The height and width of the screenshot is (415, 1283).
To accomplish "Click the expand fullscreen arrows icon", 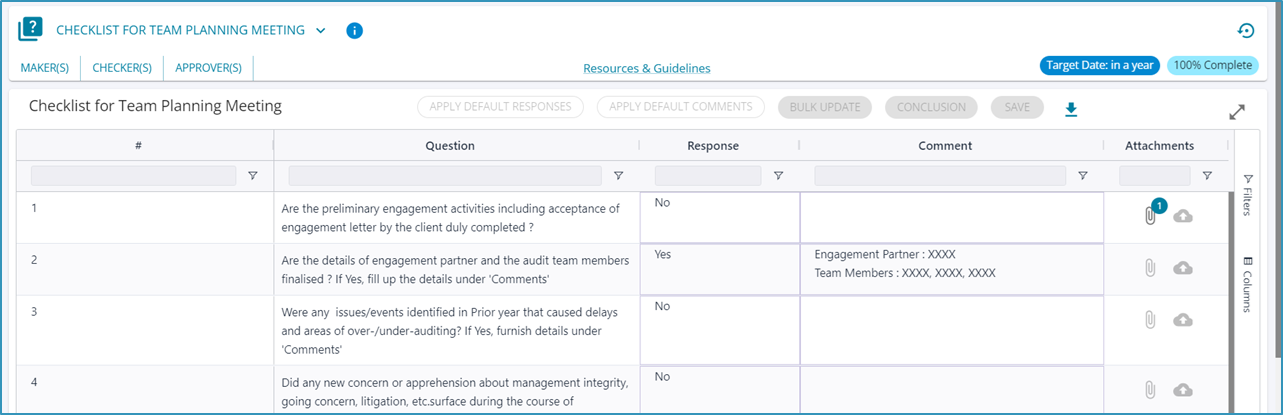I will coord(1237,113).
